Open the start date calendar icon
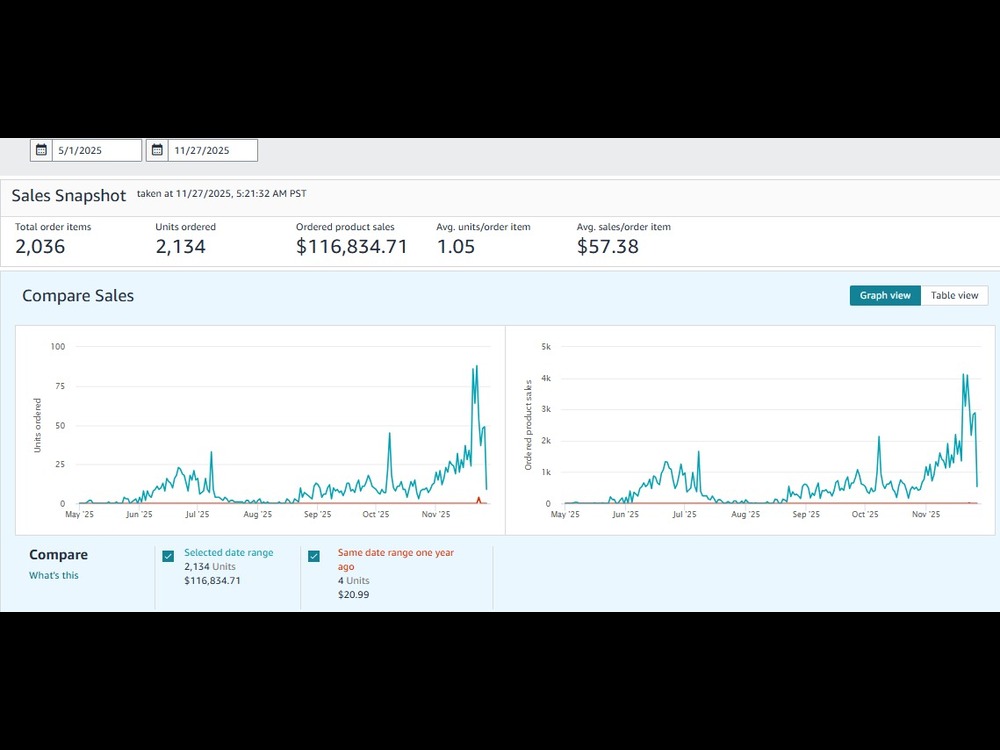Viewport: 1000px width, 750px height. 41,151
